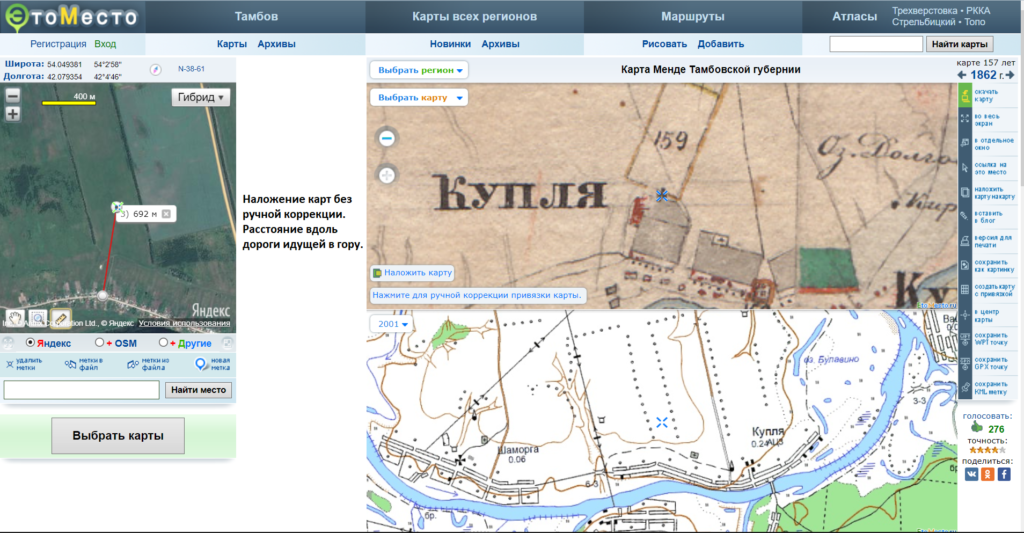
Task: Select the OSM map source radio
Action: click(98, 343)
